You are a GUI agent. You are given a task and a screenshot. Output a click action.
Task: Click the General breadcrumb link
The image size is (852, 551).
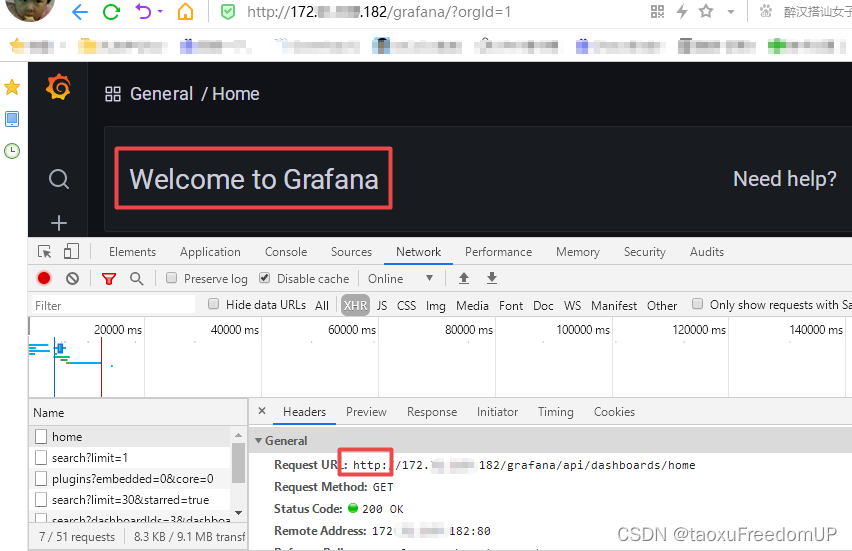(161, 94)
